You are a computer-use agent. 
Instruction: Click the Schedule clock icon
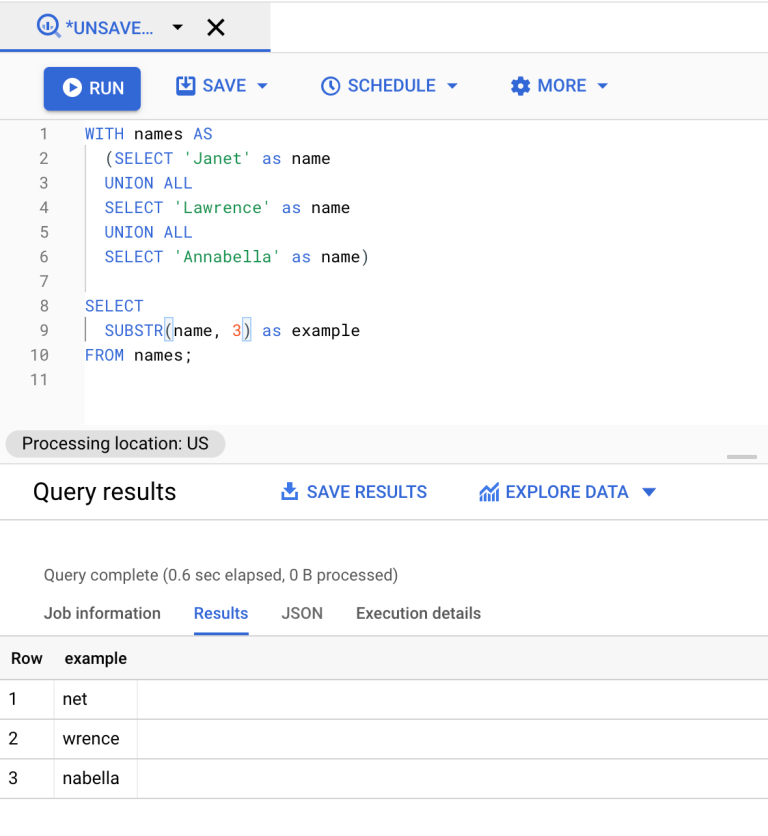click(x=331, y=86)
